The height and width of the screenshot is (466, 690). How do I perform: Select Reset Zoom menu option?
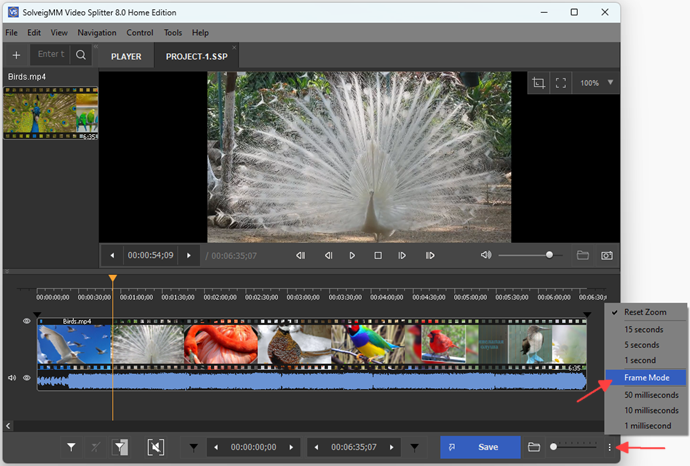click(x=646, y=312)
